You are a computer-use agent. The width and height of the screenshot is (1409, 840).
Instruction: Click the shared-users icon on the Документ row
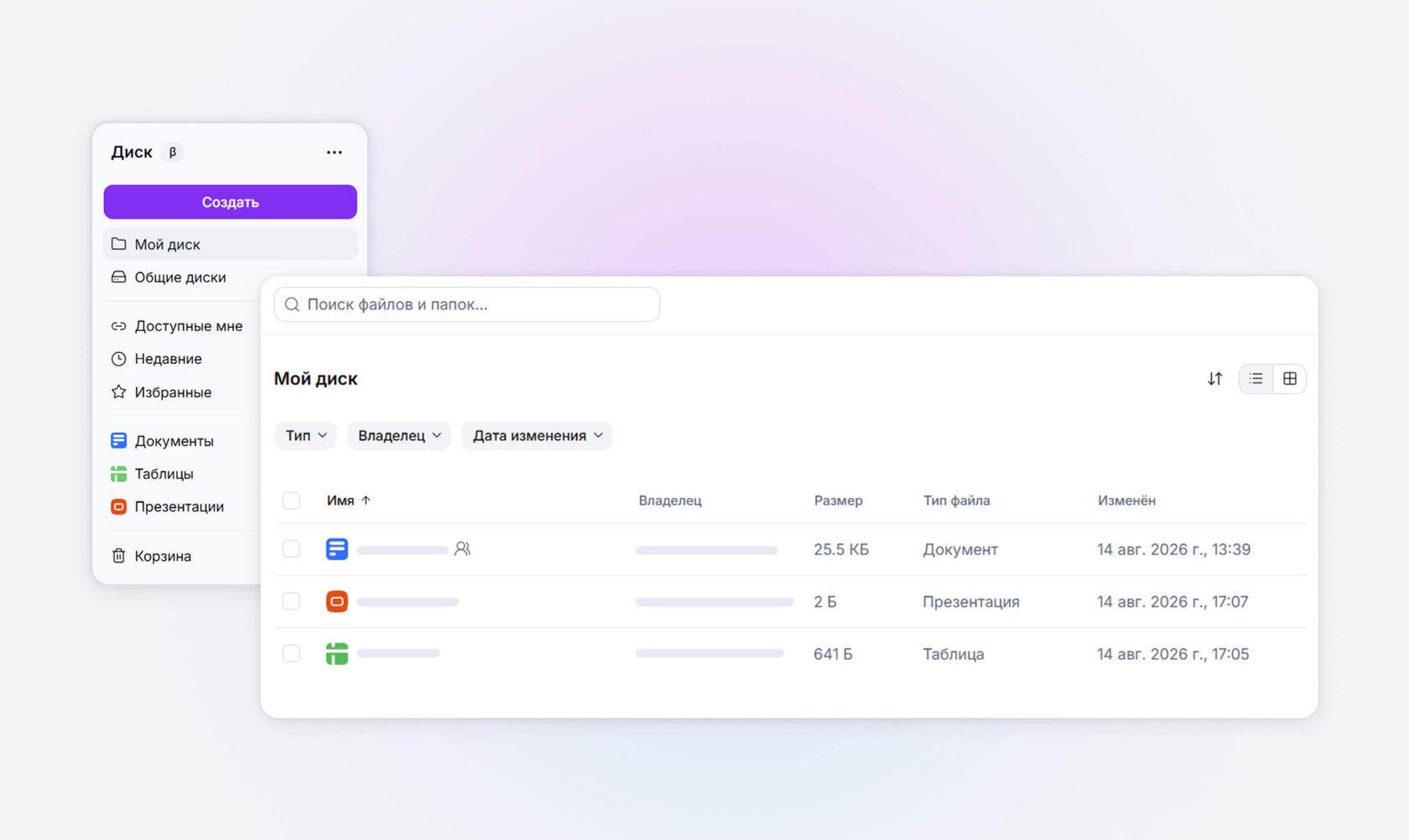[x=462, y=549]
